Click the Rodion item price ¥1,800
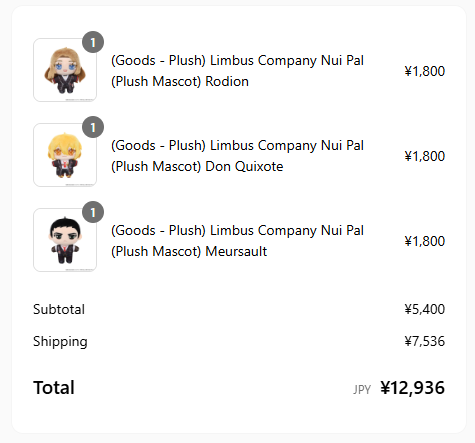 425,71
